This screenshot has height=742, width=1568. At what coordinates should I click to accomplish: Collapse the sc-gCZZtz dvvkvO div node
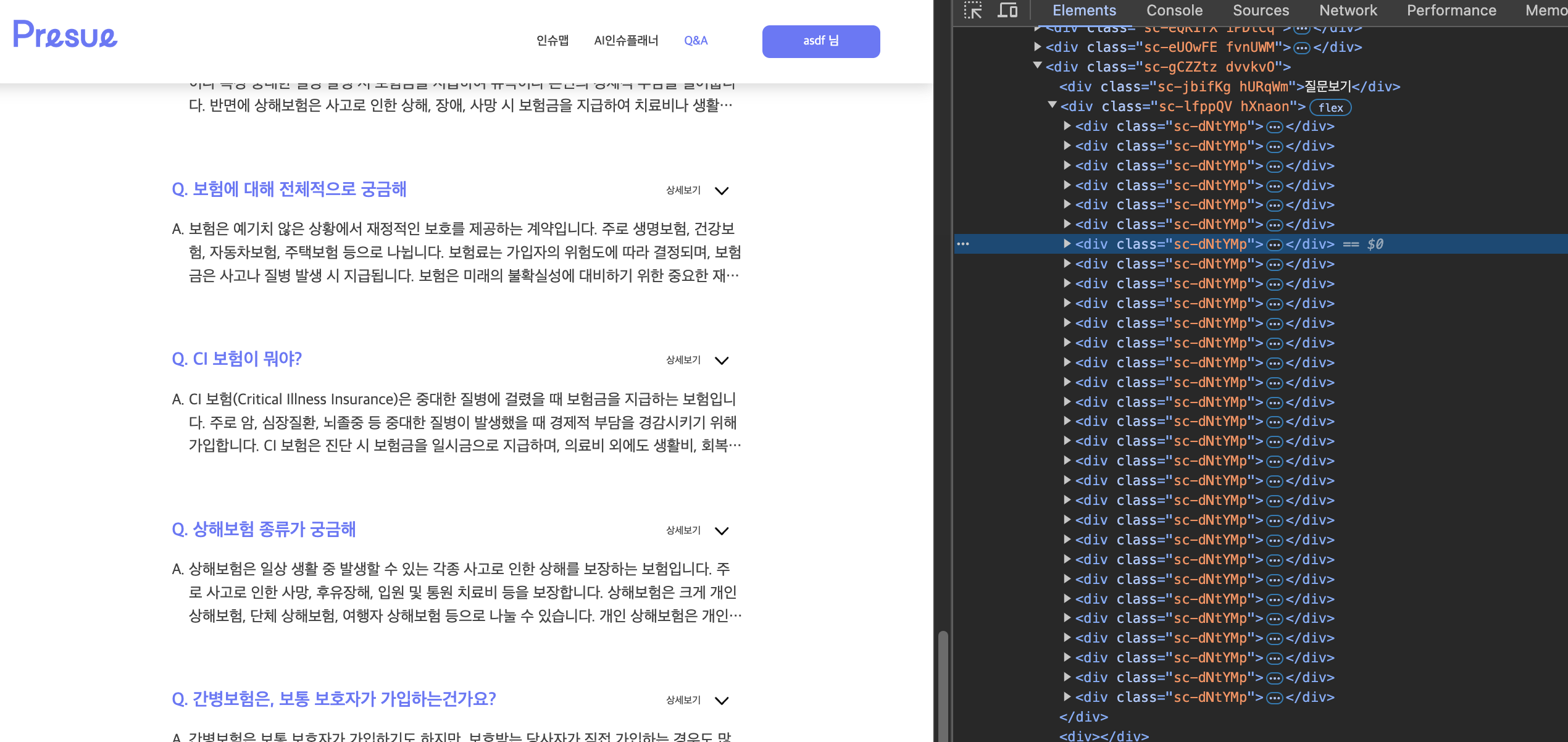click(1038, 66)
